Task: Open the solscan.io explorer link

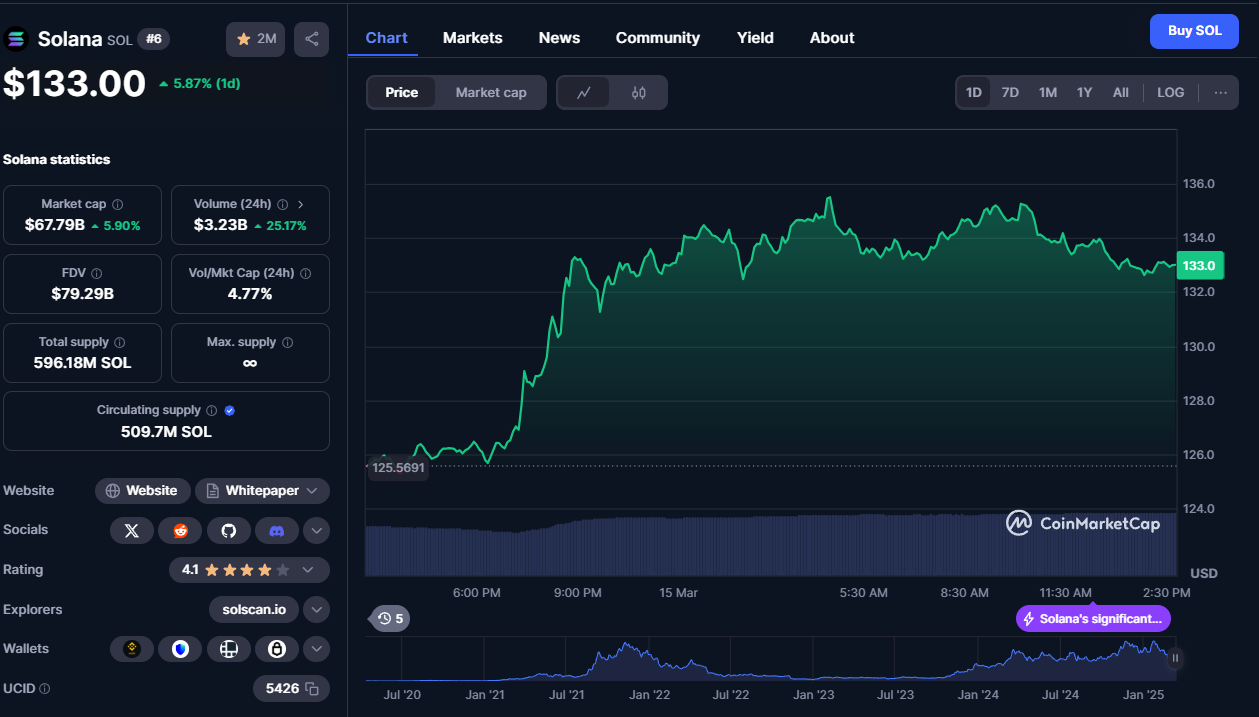Action: pos(254,609)
